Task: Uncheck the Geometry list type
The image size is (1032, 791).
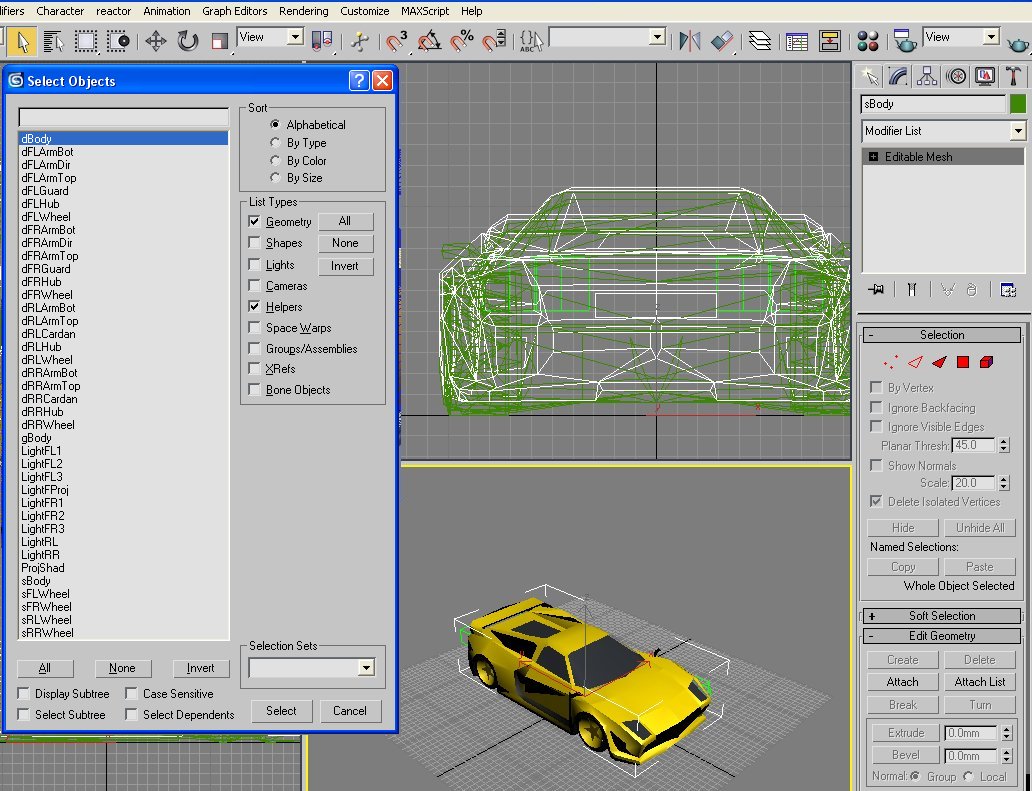Action: click(255, 222)
